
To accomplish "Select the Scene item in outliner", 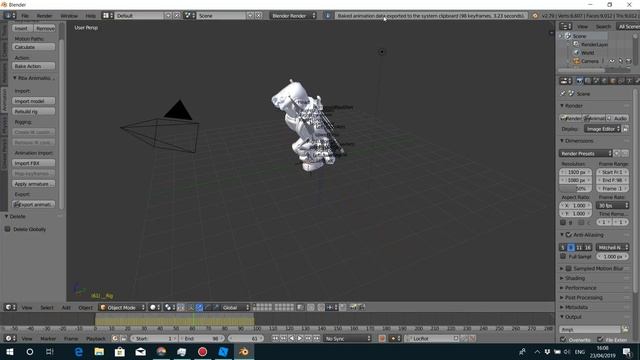I will point(579,36).
